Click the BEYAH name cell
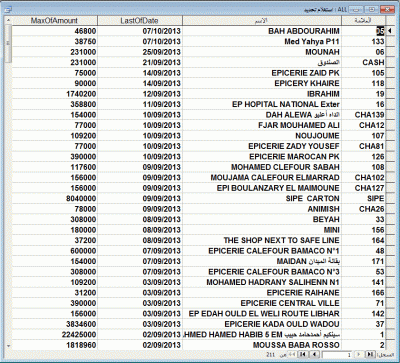400x363 pixels. (x=262, y=219)
